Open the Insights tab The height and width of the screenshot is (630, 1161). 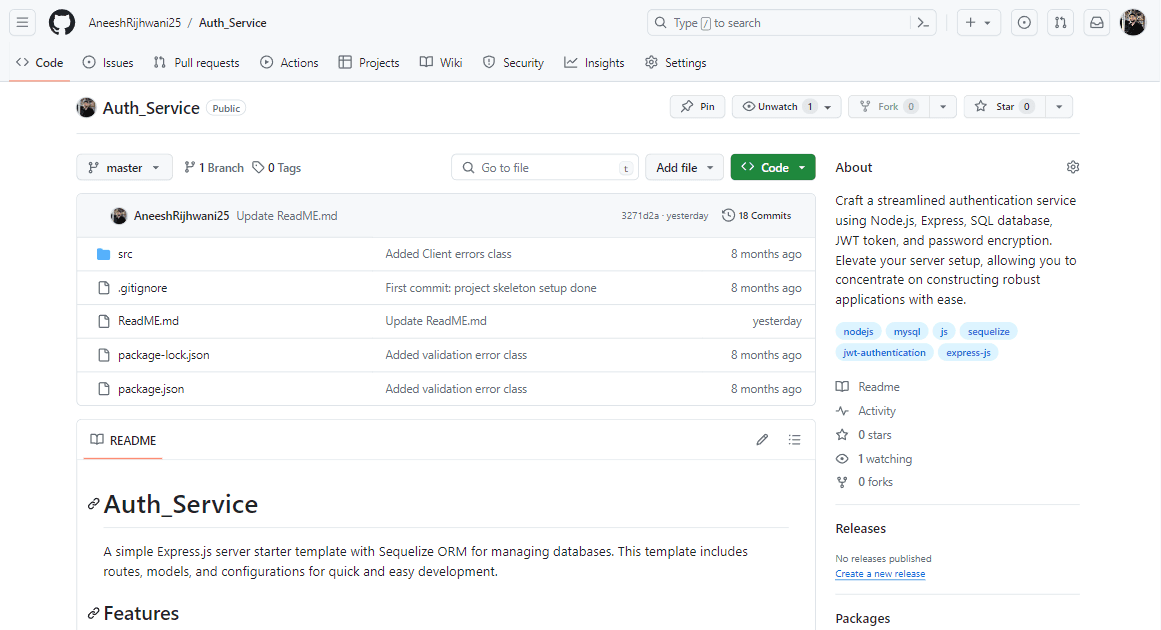click(x=594, y=63)
